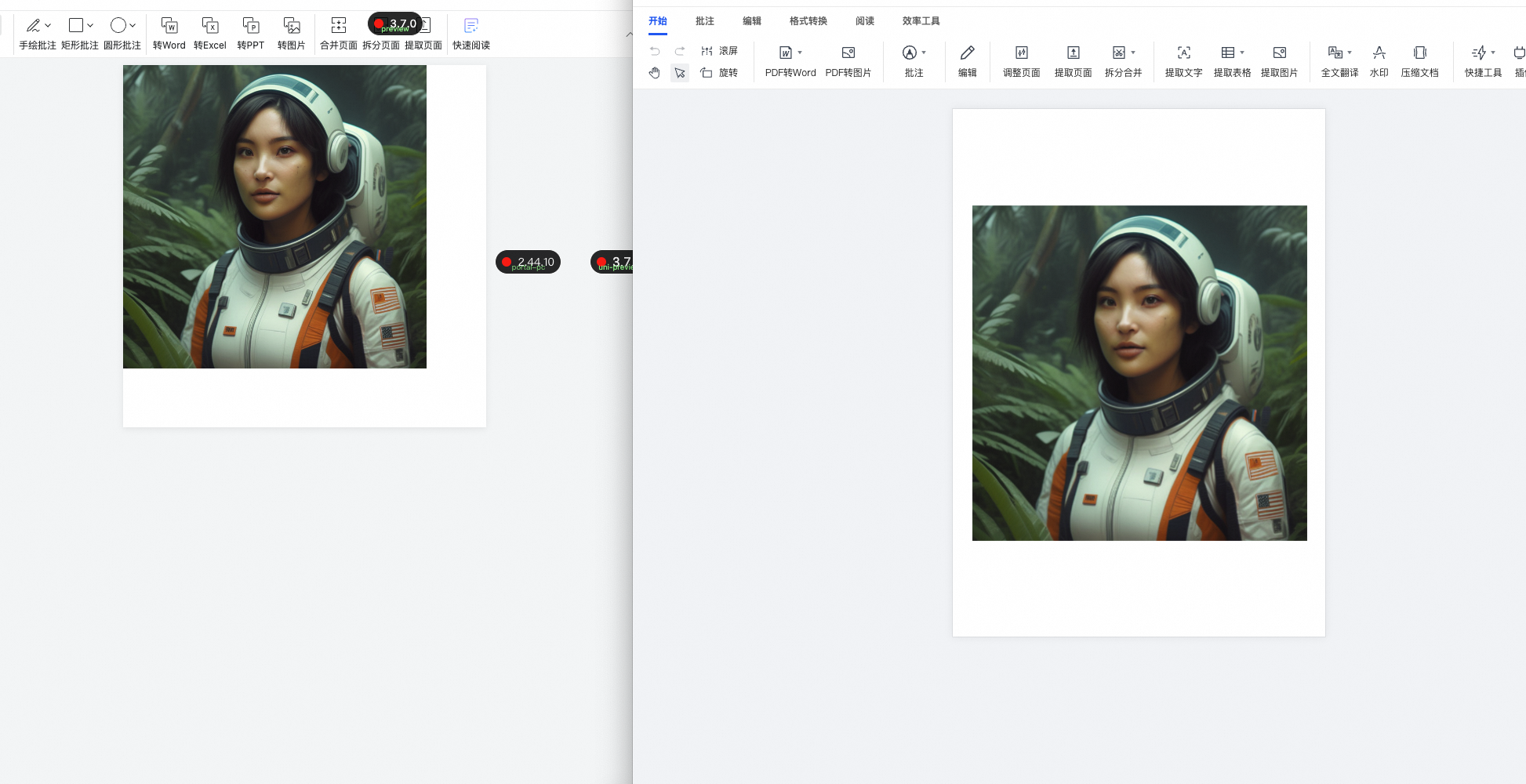Click the PDF转Word icon

pos(786,53)
